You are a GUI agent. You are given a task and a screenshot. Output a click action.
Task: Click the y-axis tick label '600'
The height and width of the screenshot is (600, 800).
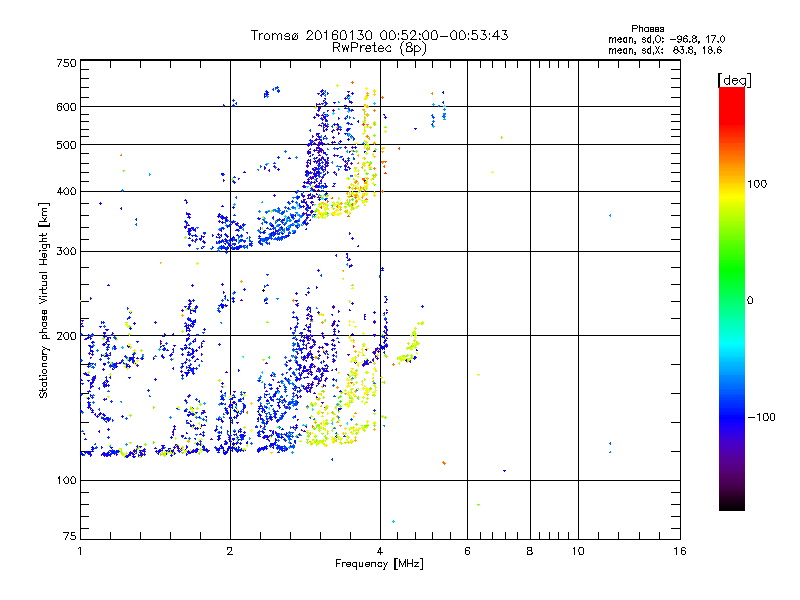tap(66, 107)
